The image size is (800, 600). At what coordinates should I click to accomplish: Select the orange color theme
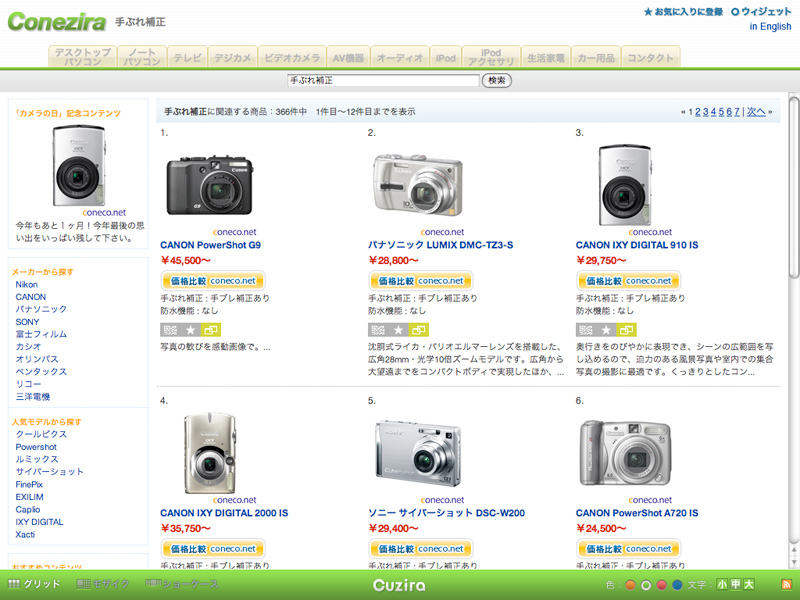[x=630, y=585]
